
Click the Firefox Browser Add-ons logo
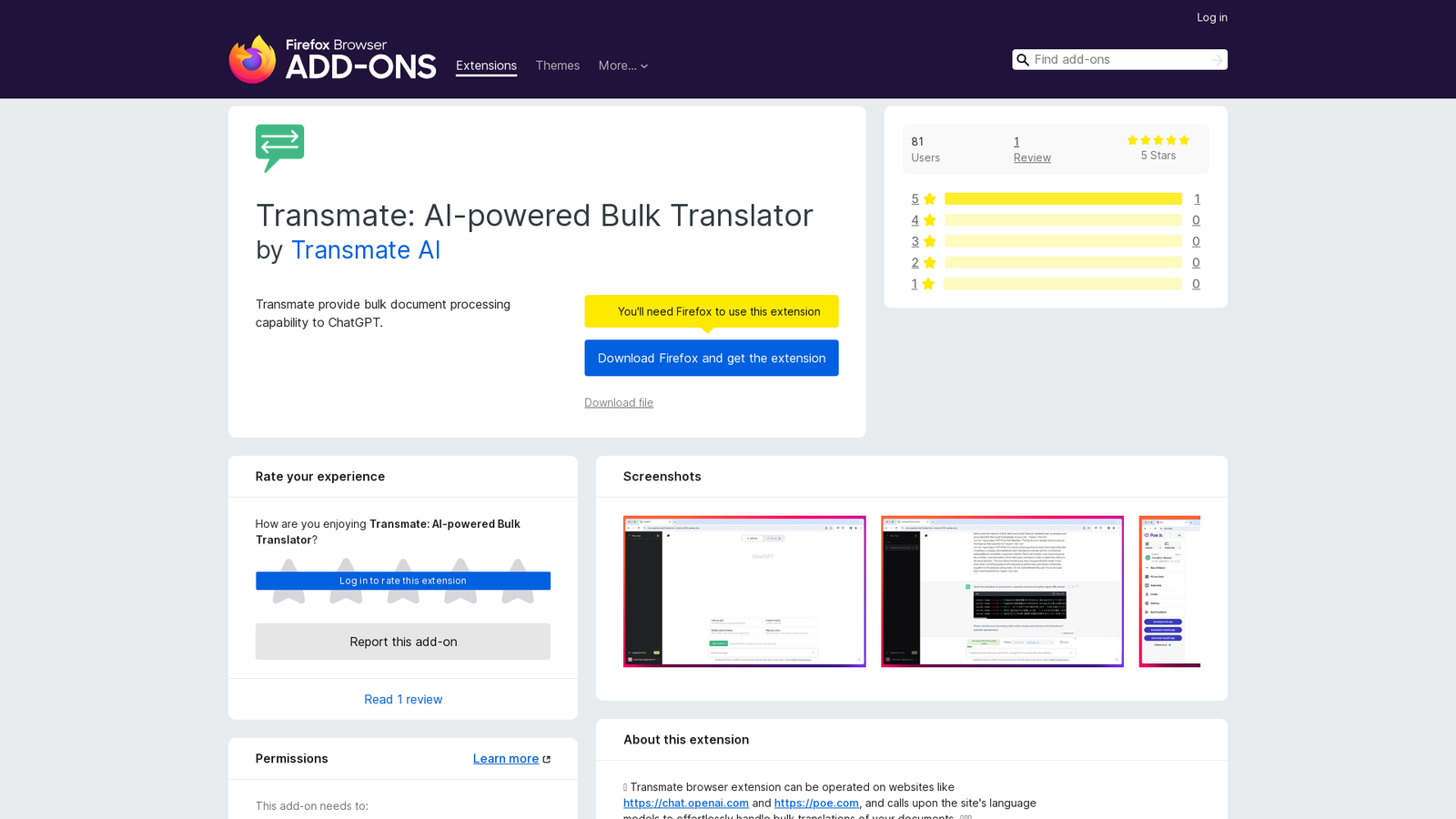332,59
